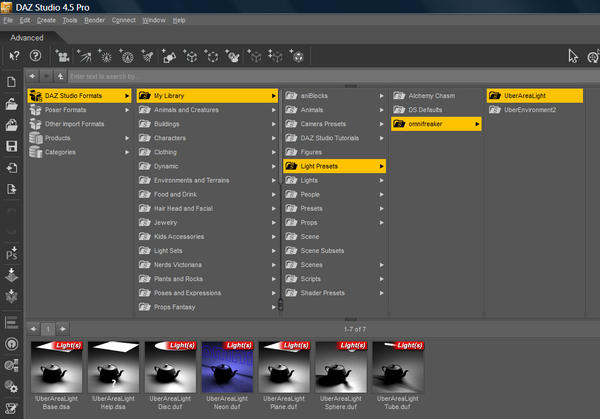Open the Alchemy Chasm folder
The width and height of the screenshot is (600, 419).
(436, 96)
